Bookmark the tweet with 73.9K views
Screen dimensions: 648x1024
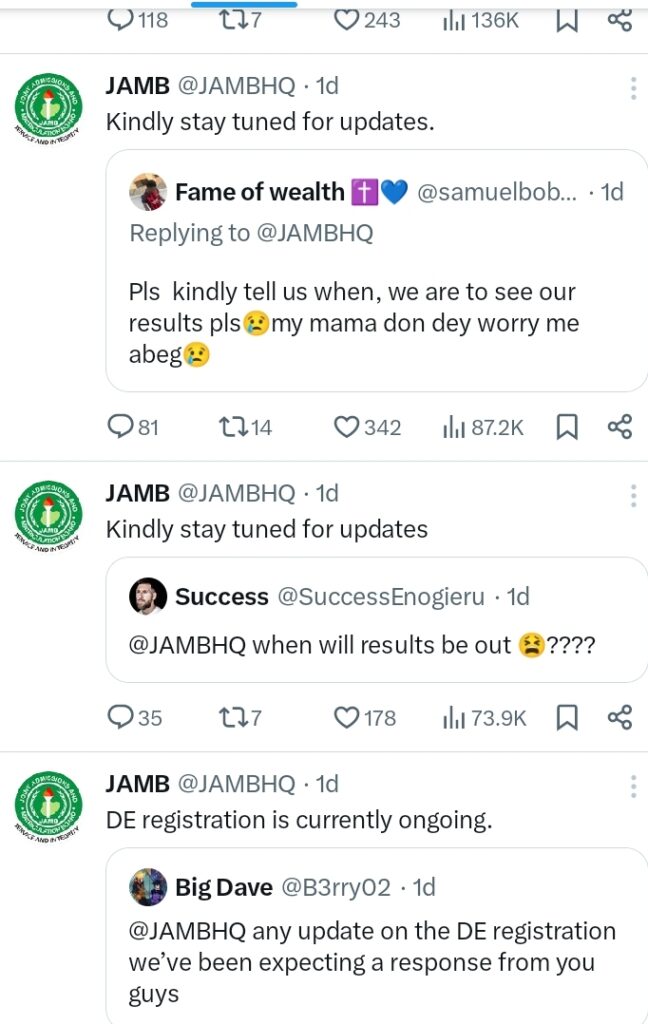[567, 718]
